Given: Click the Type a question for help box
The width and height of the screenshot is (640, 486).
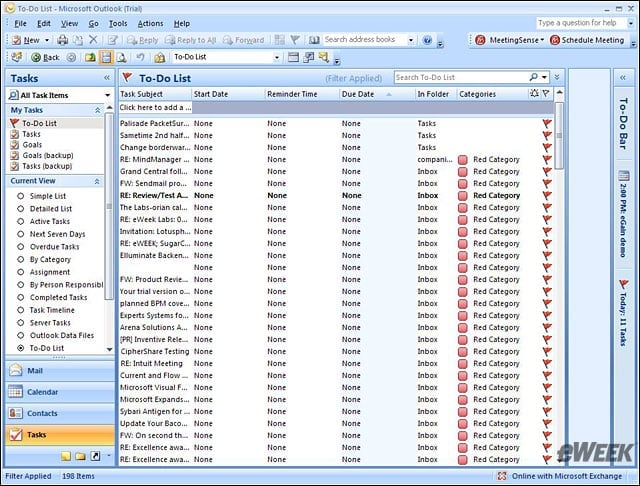Looking at the screenshot, I should coord(581,23).
